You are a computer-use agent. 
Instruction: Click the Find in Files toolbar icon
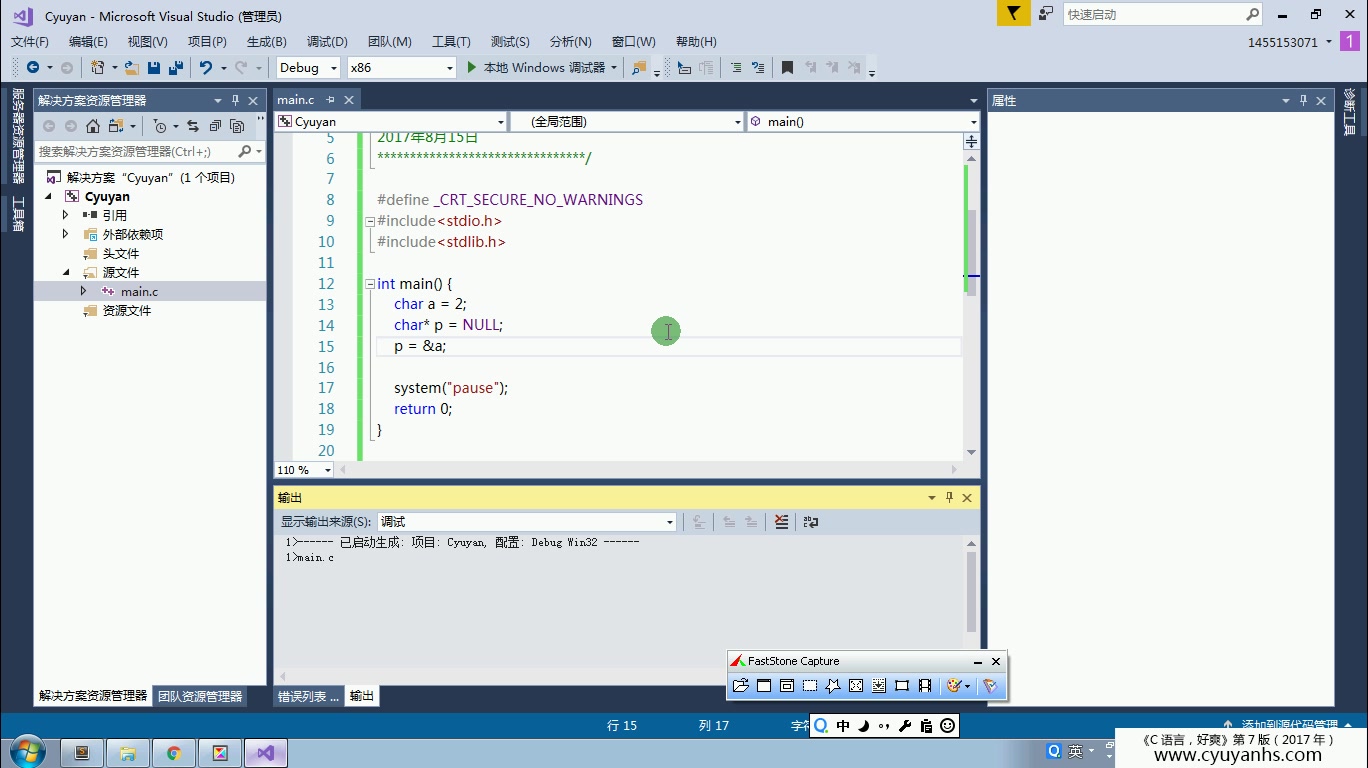pos(639,67)
